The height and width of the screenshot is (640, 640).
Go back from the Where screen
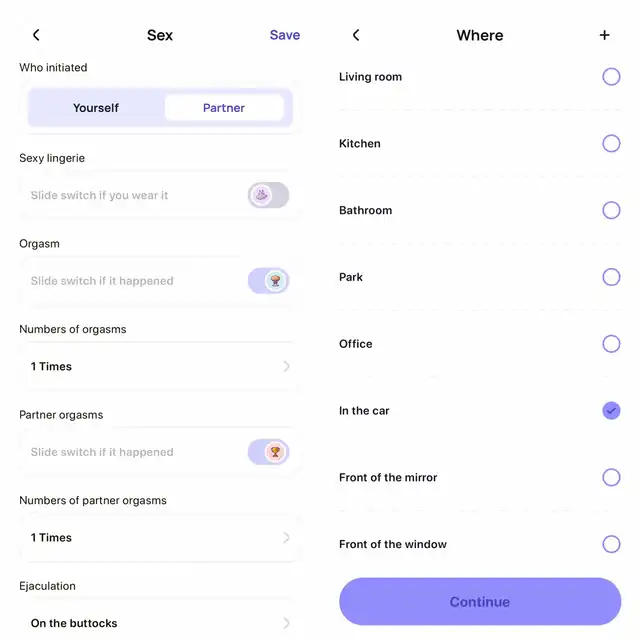(356, 35)
